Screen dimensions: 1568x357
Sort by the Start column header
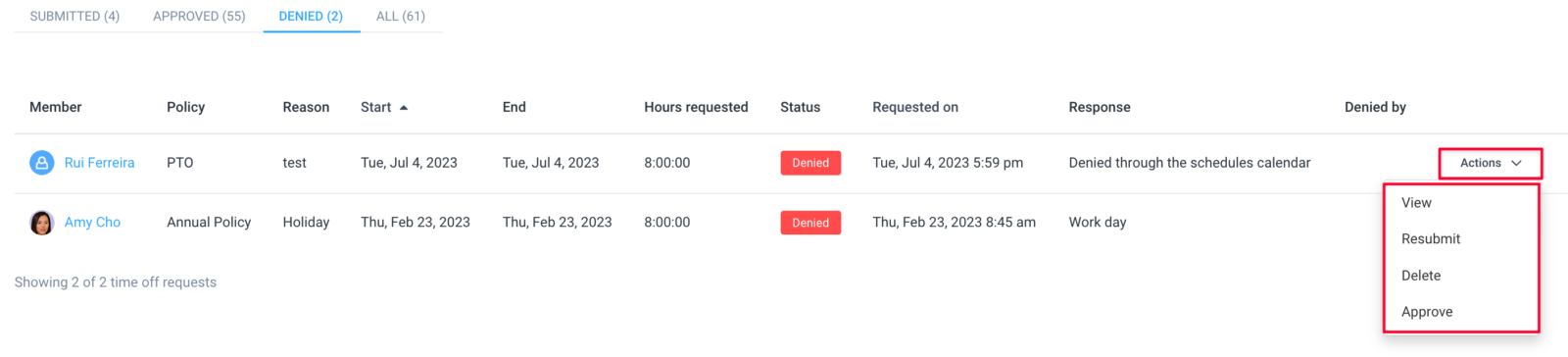click(x=375, y=107)
